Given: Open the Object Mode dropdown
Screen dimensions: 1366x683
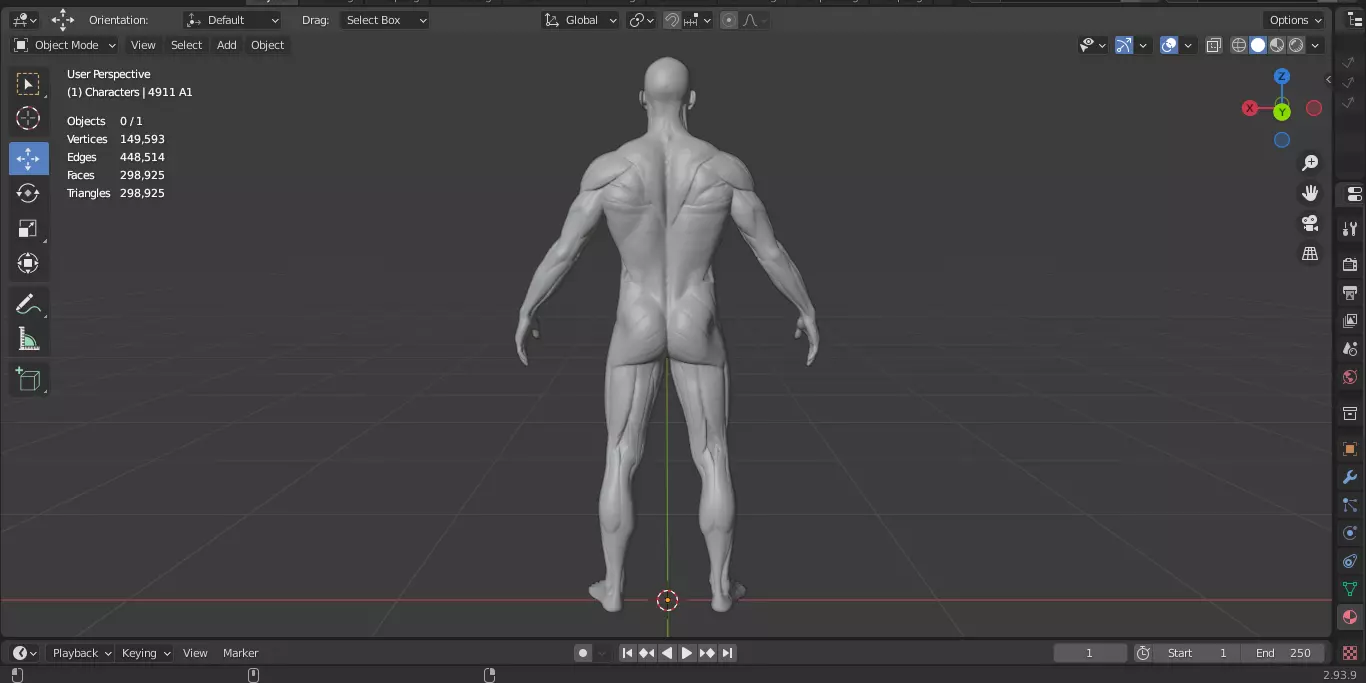Looking at the screenshot, I should coord(65,45).
